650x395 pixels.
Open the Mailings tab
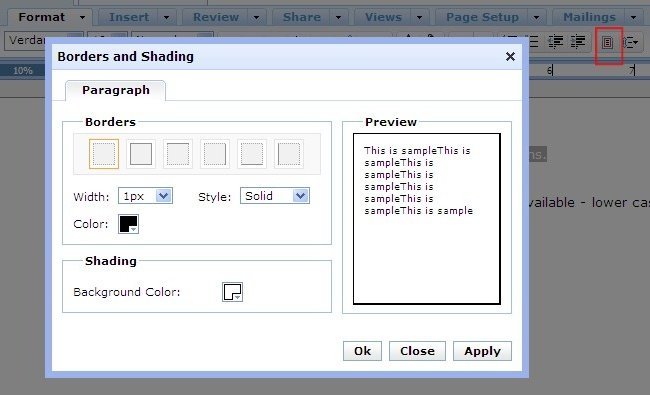(x=589, y=17)
